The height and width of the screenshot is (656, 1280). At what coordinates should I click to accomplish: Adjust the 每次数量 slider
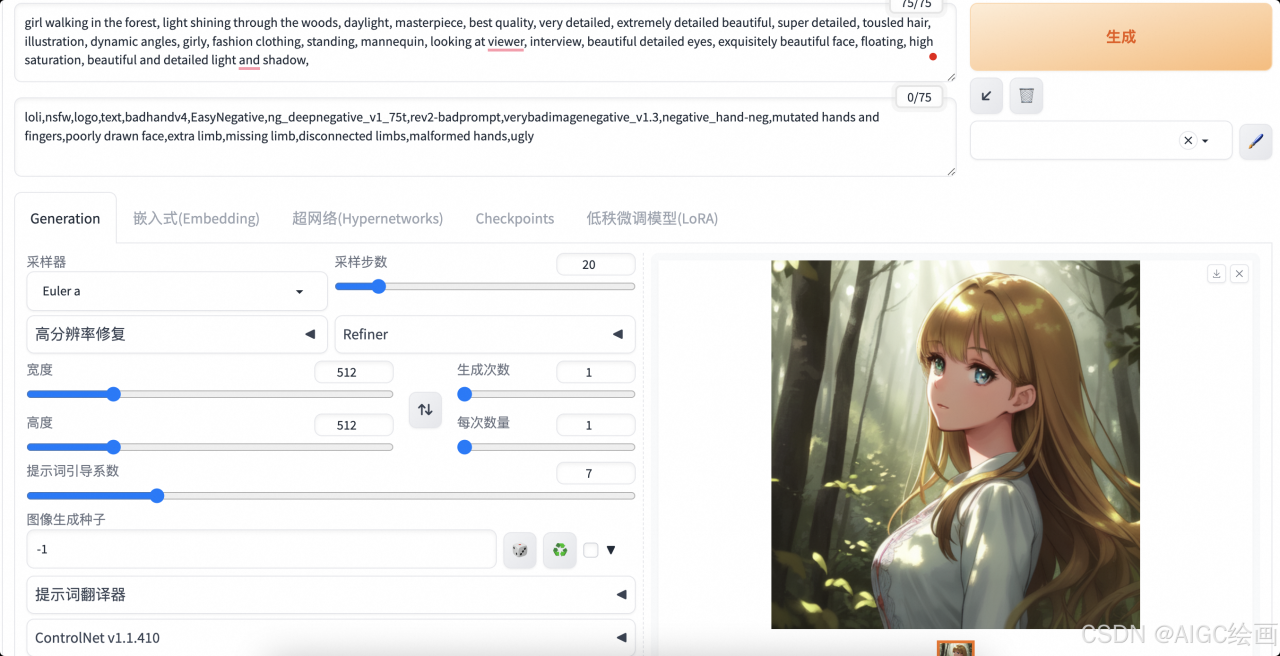[546, 447]
